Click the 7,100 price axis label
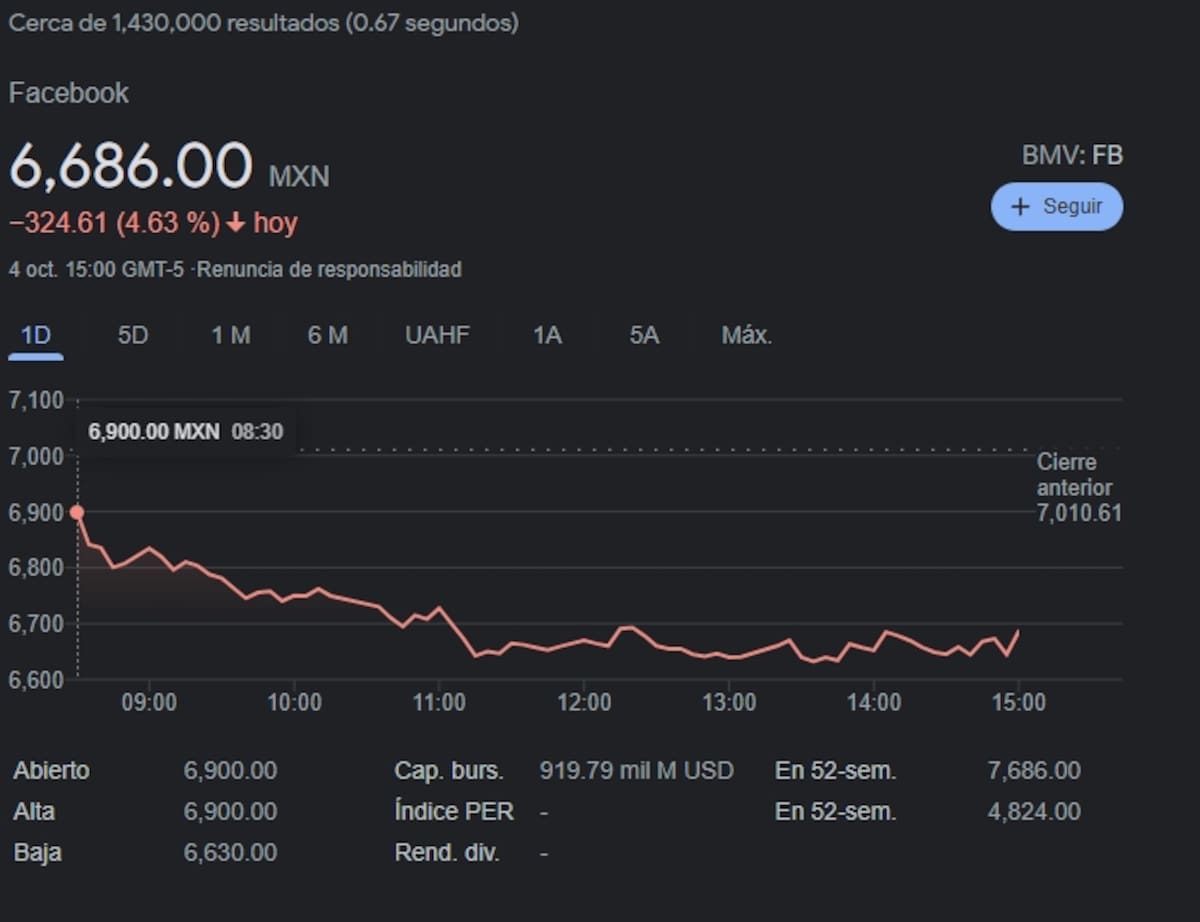 click(36, 401)
